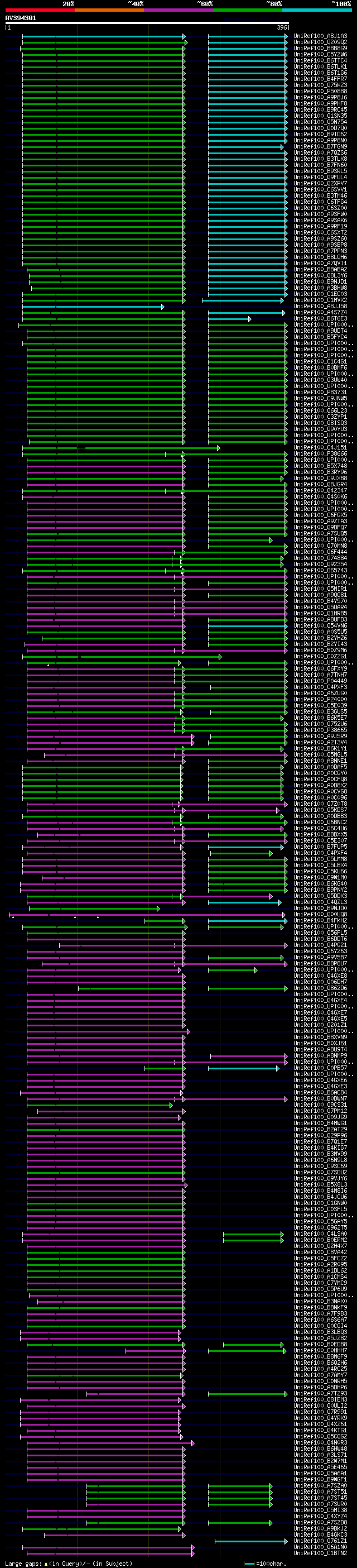Screen dimensions: 357x1568
Task: Click the UniRef100_A9PHF8 label
Action: point(321,103)
